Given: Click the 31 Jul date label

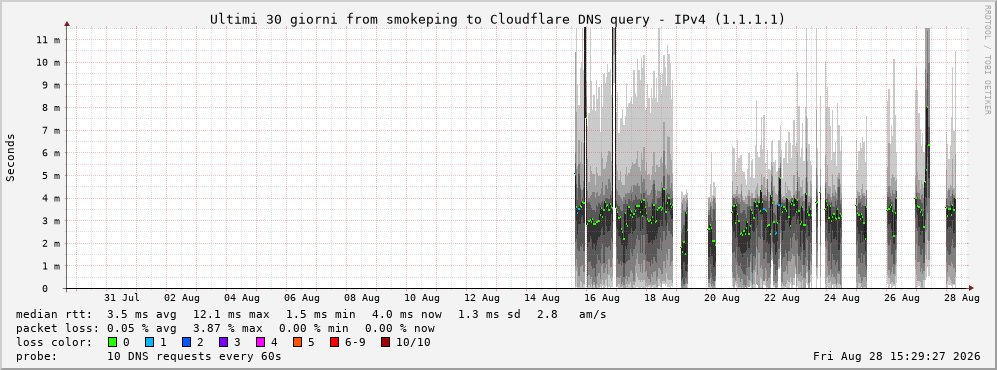Looking at the screenshot, I should (121, 298).
